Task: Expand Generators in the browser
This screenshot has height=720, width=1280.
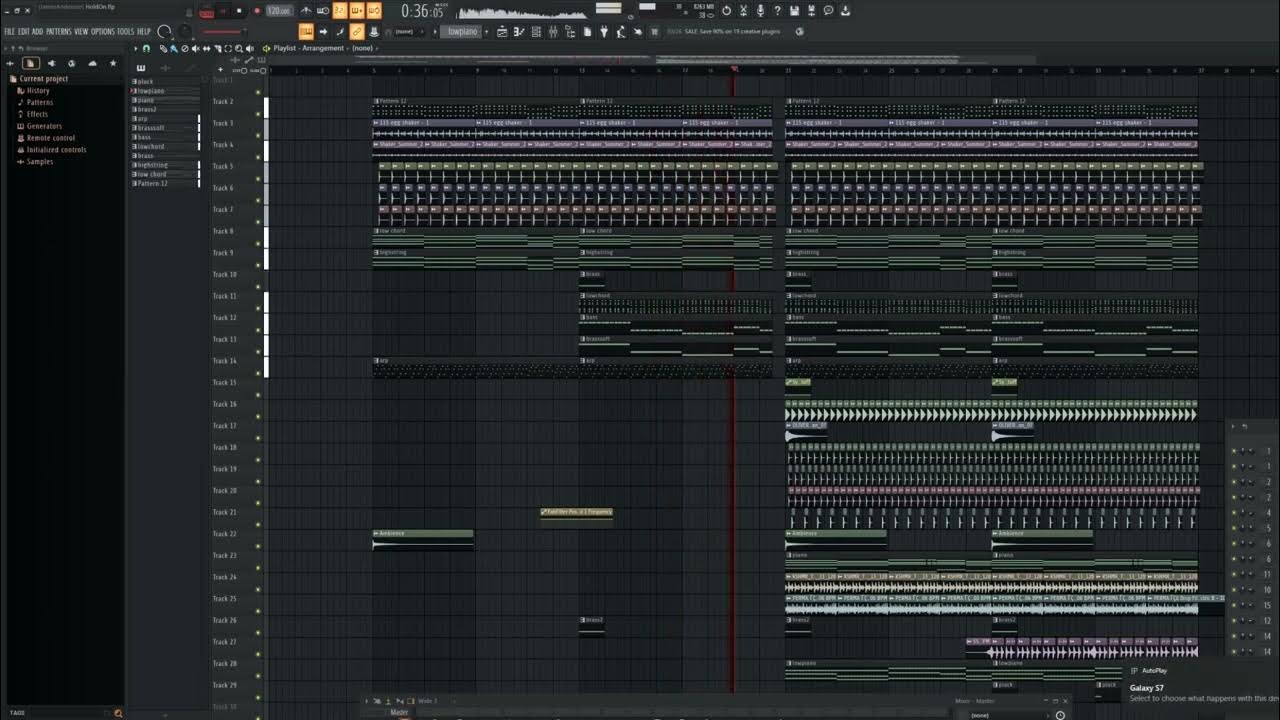Action: click(44, 126)
